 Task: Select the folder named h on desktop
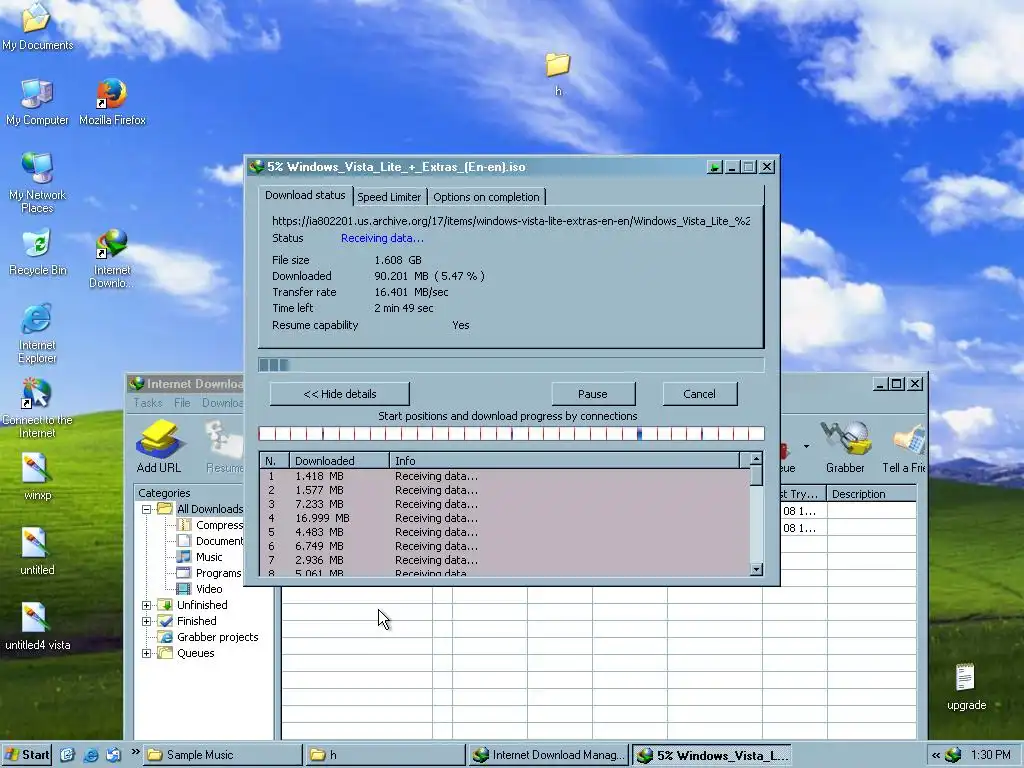[x=558, y=74]
